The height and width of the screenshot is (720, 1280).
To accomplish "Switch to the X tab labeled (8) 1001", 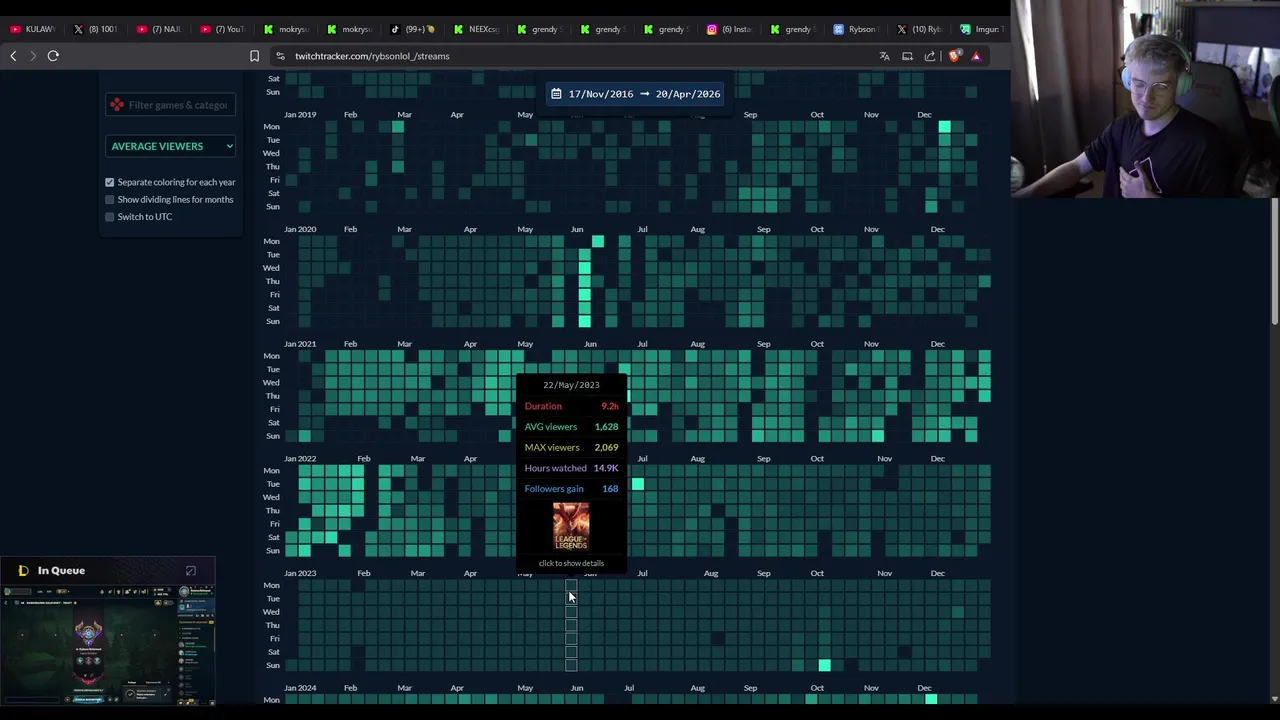I will 96,29.
